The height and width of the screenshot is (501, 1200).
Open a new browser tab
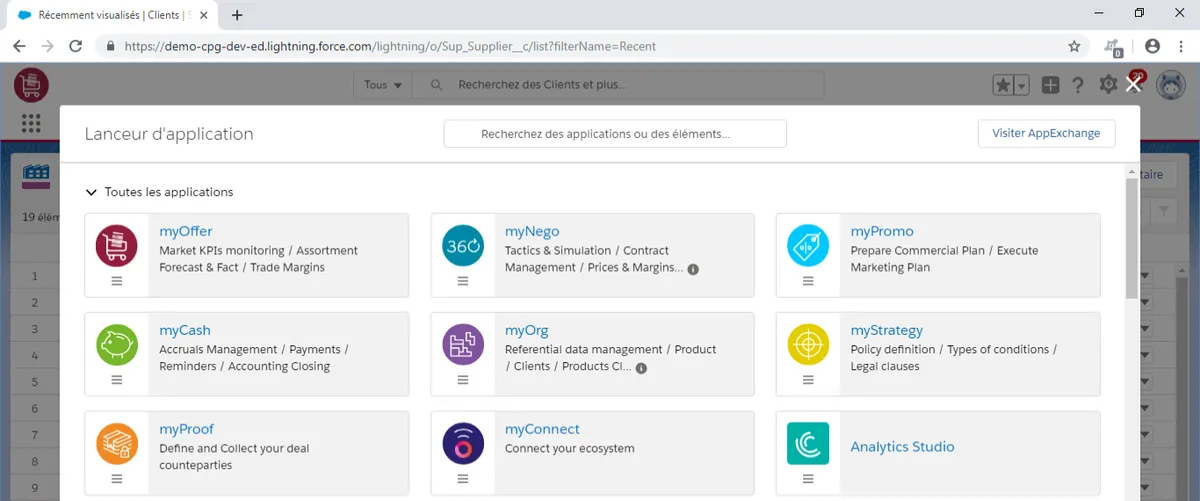tap(237, 15)
